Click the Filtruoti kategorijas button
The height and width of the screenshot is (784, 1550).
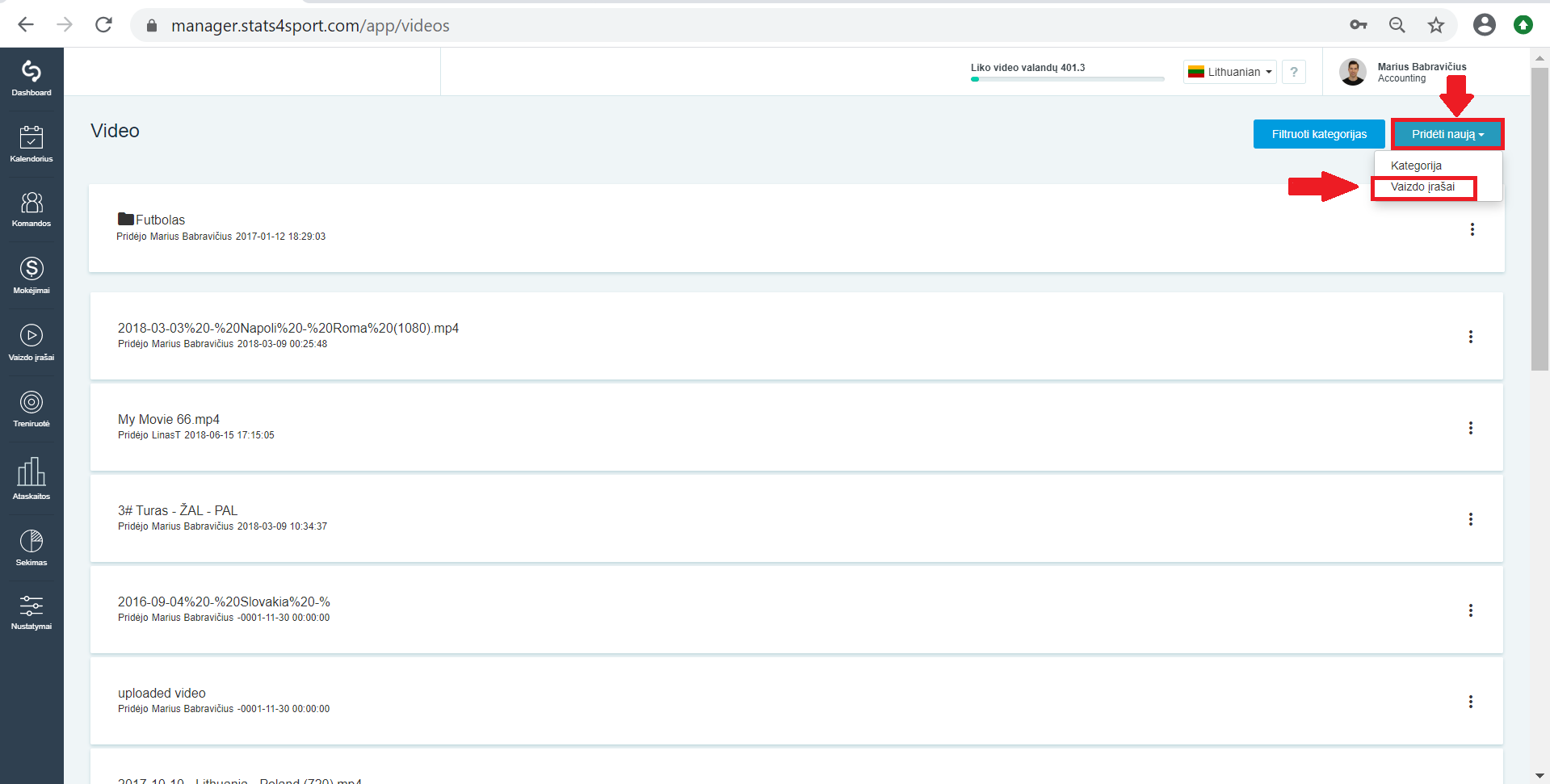(1319, 134)
